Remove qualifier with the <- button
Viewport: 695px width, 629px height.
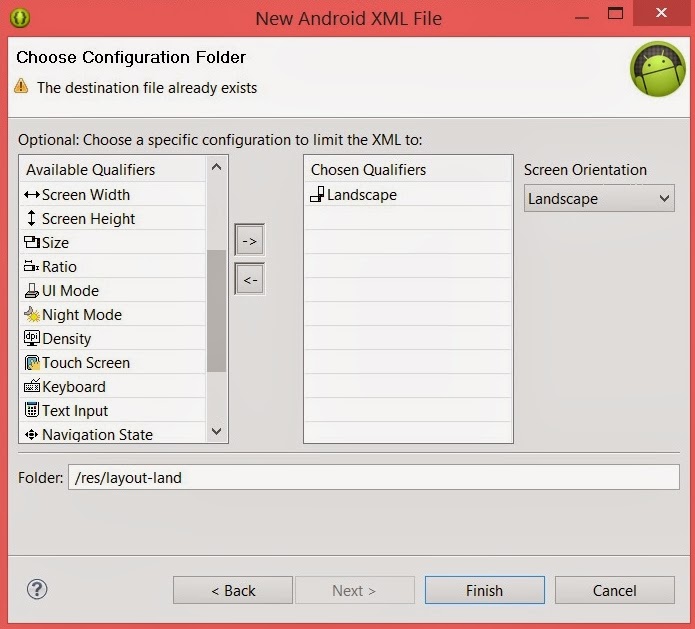(x=250, y=279)
